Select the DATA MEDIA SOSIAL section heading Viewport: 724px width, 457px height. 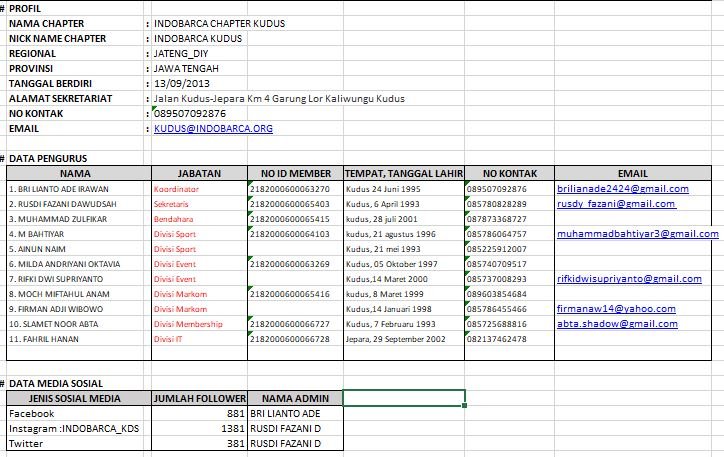pyautogui.click(x=56, y=383)
